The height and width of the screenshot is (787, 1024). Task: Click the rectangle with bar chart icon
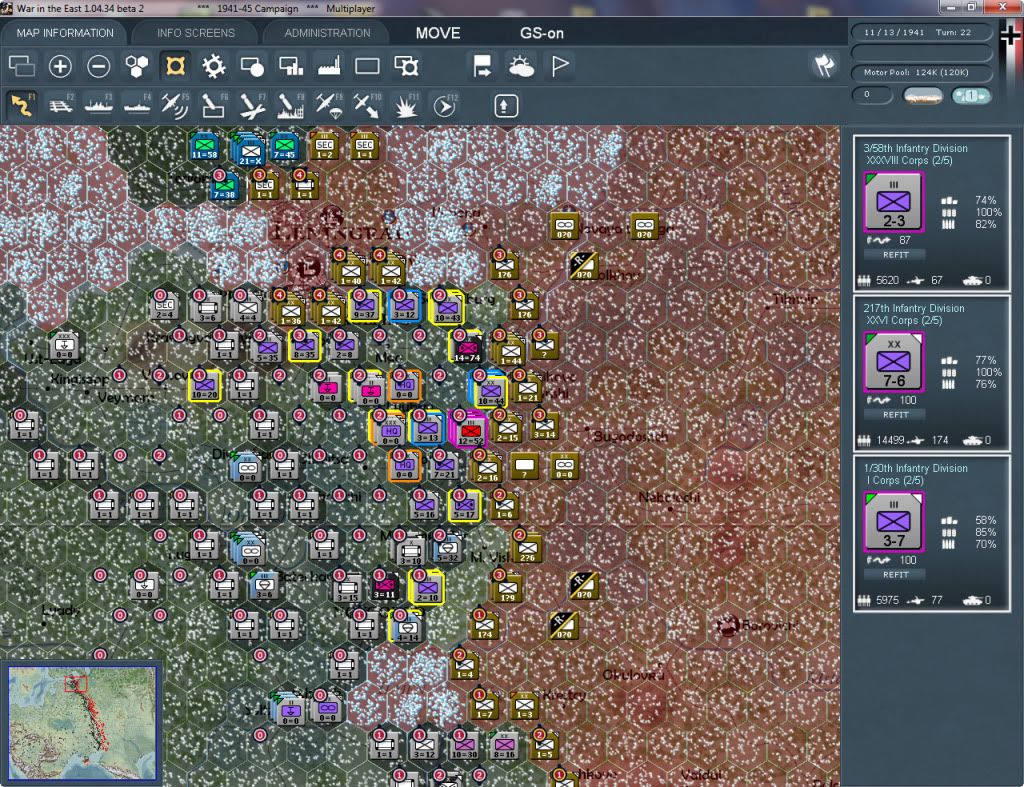tap(291, 66)
